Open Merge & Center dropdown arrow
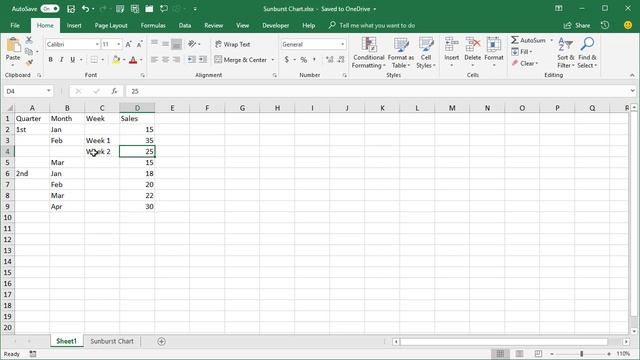The image size is (640, 360). (x=273, y=60)
